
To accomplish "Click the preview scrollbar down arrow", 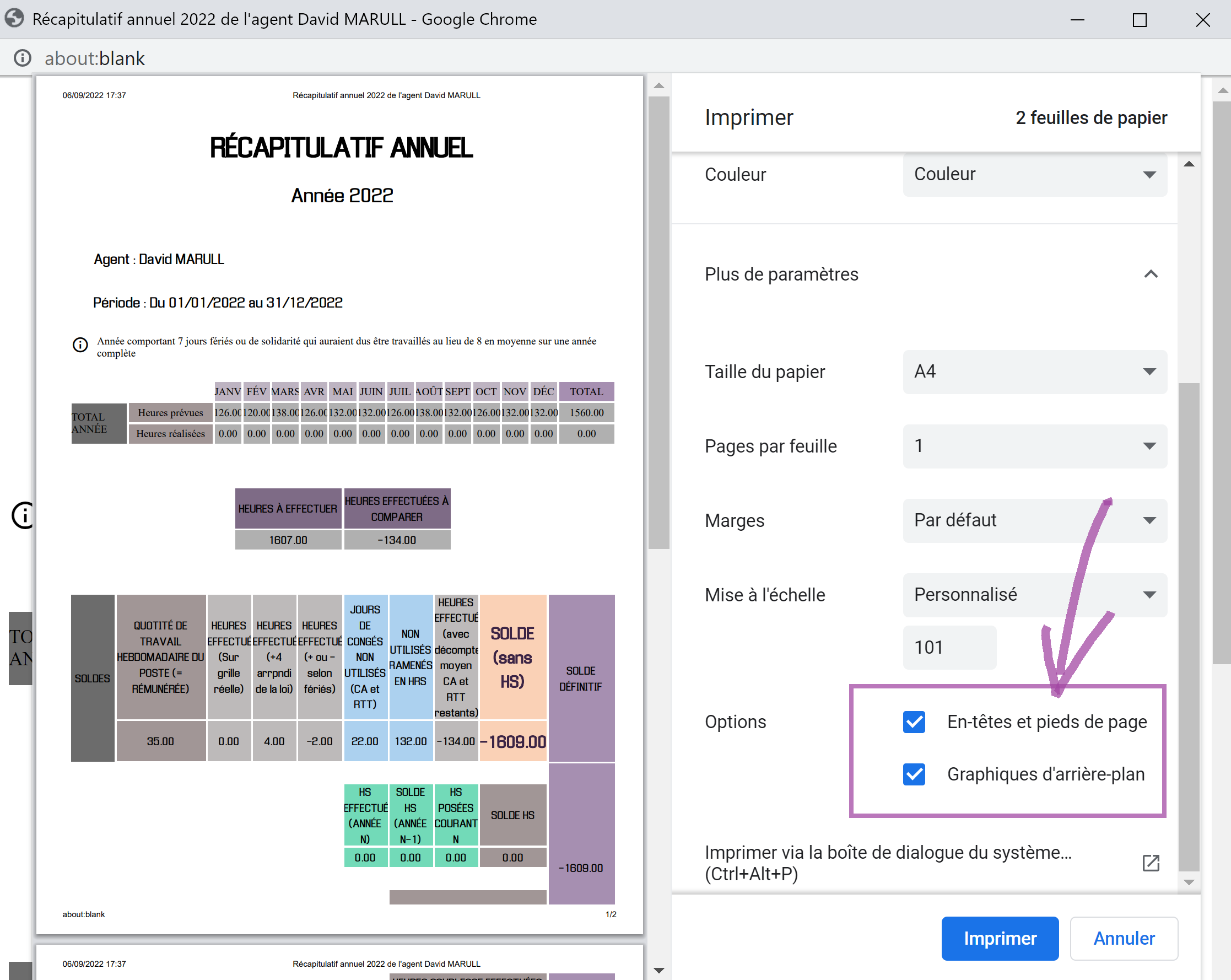I will (x=659, y=970).
